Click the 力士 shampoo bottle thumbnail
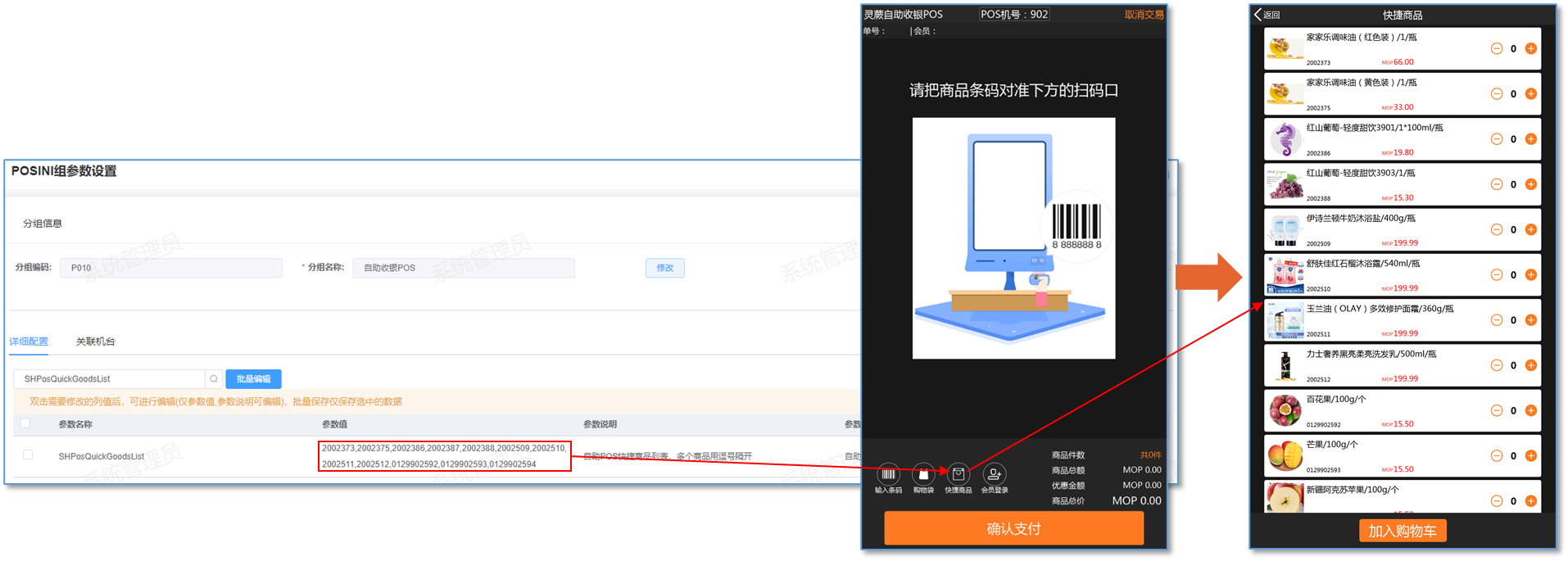The height and width of the screenshot is (561, 1568). (1285, 365)
